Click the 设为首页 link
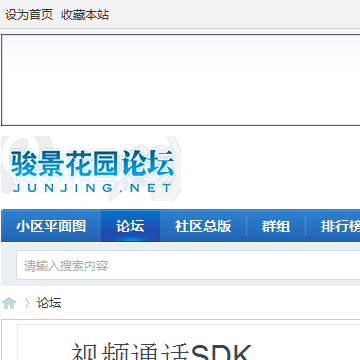360x360 pixels. (x=29, y=15)
